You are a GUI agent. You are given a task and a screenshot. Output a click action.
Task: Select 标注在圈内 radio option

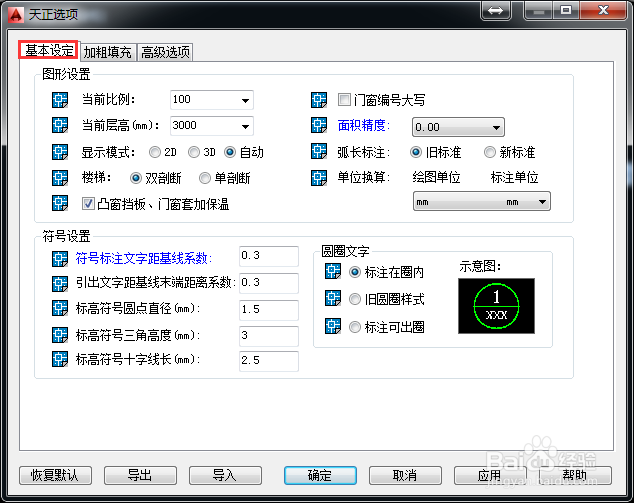tap(355, 272)
